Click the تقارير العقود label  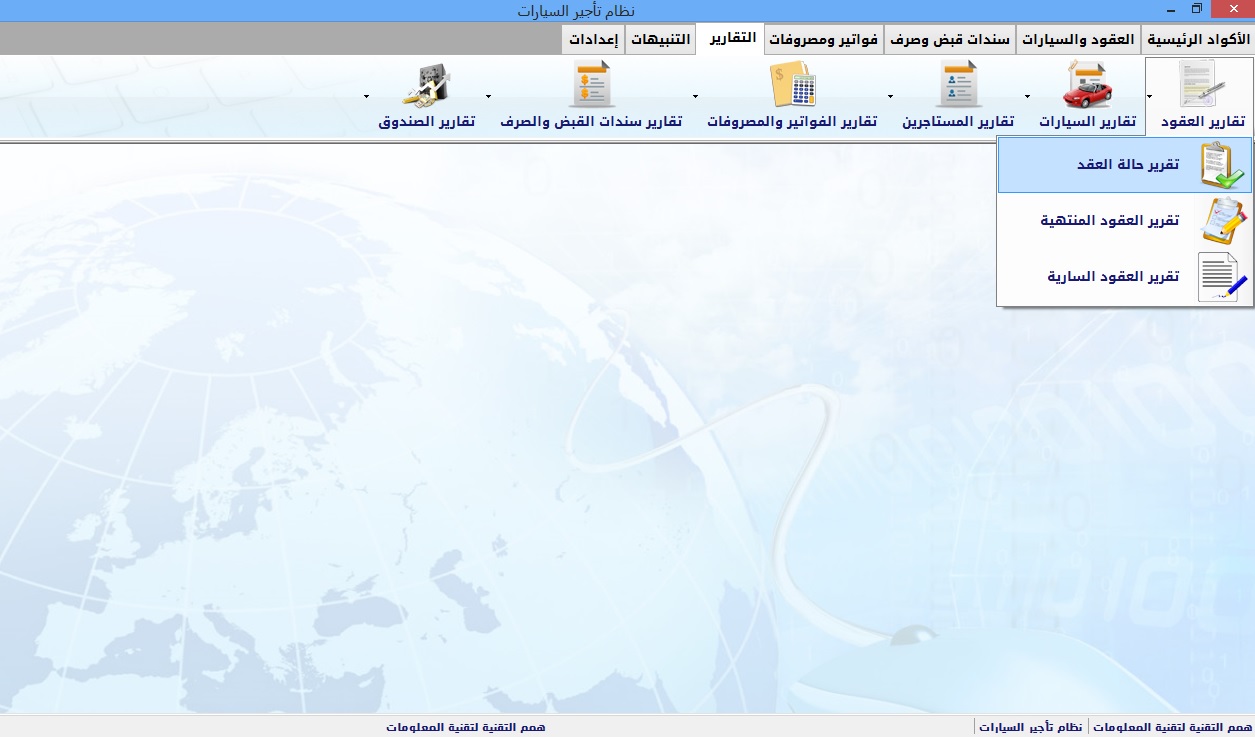point(1203,122)
